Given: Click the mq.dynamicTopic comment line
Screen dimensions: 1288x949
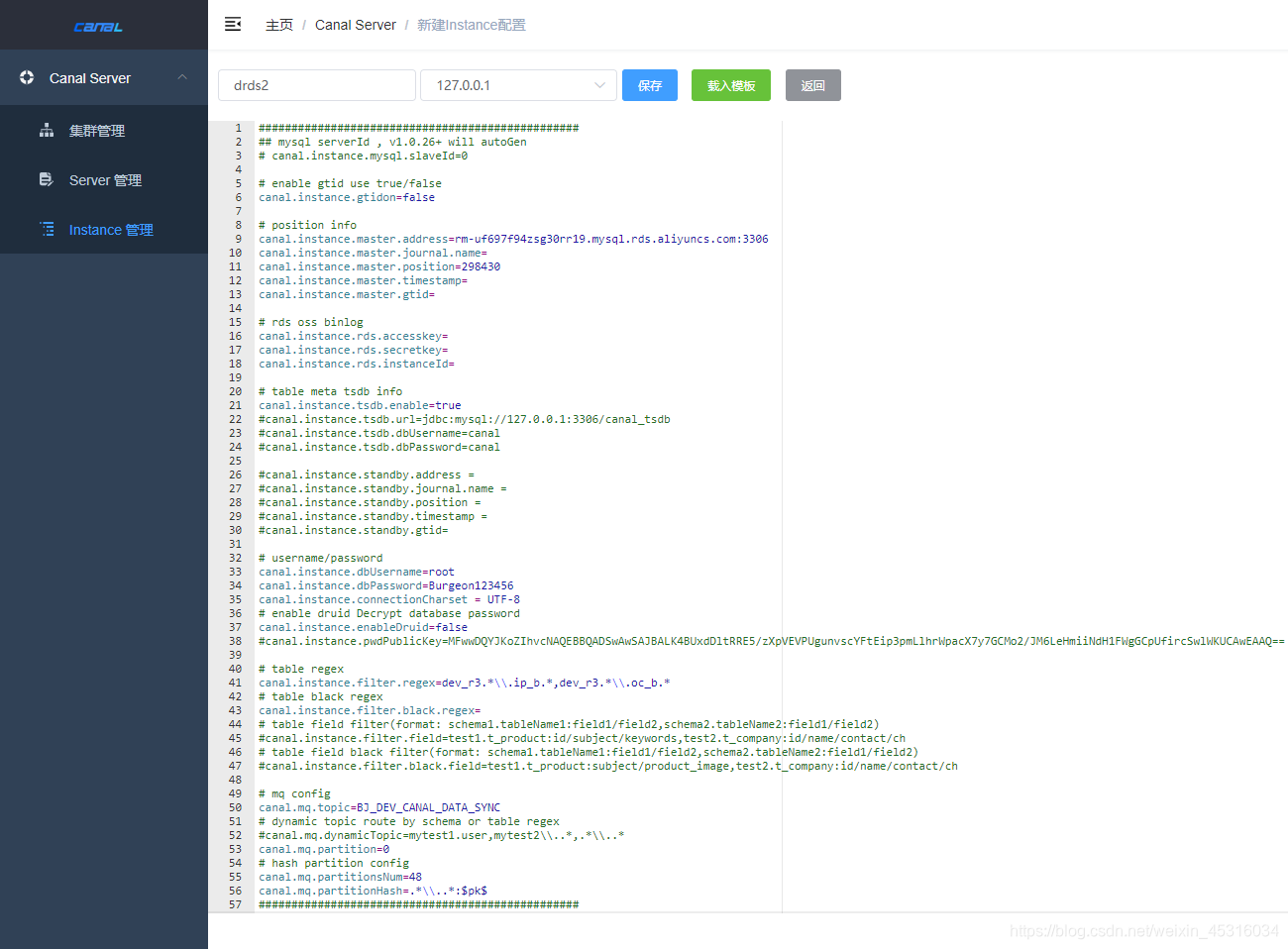Looking at the screenshot, I should [442, 835].
